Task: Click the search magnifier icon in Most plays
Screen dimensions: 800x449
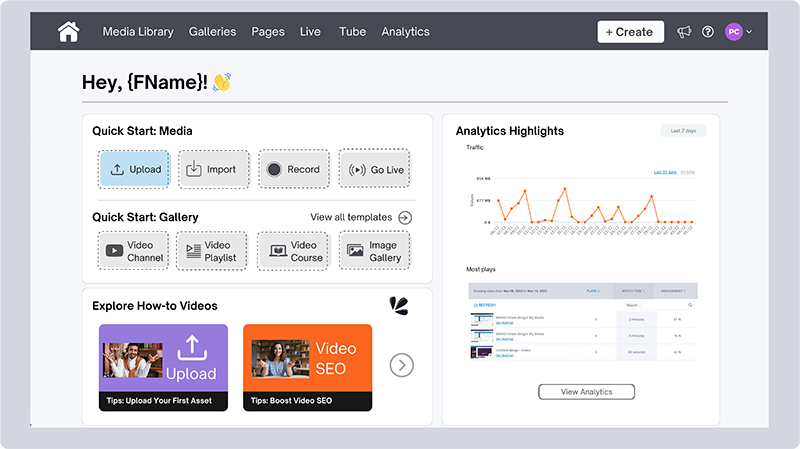Action: point(690,305)
